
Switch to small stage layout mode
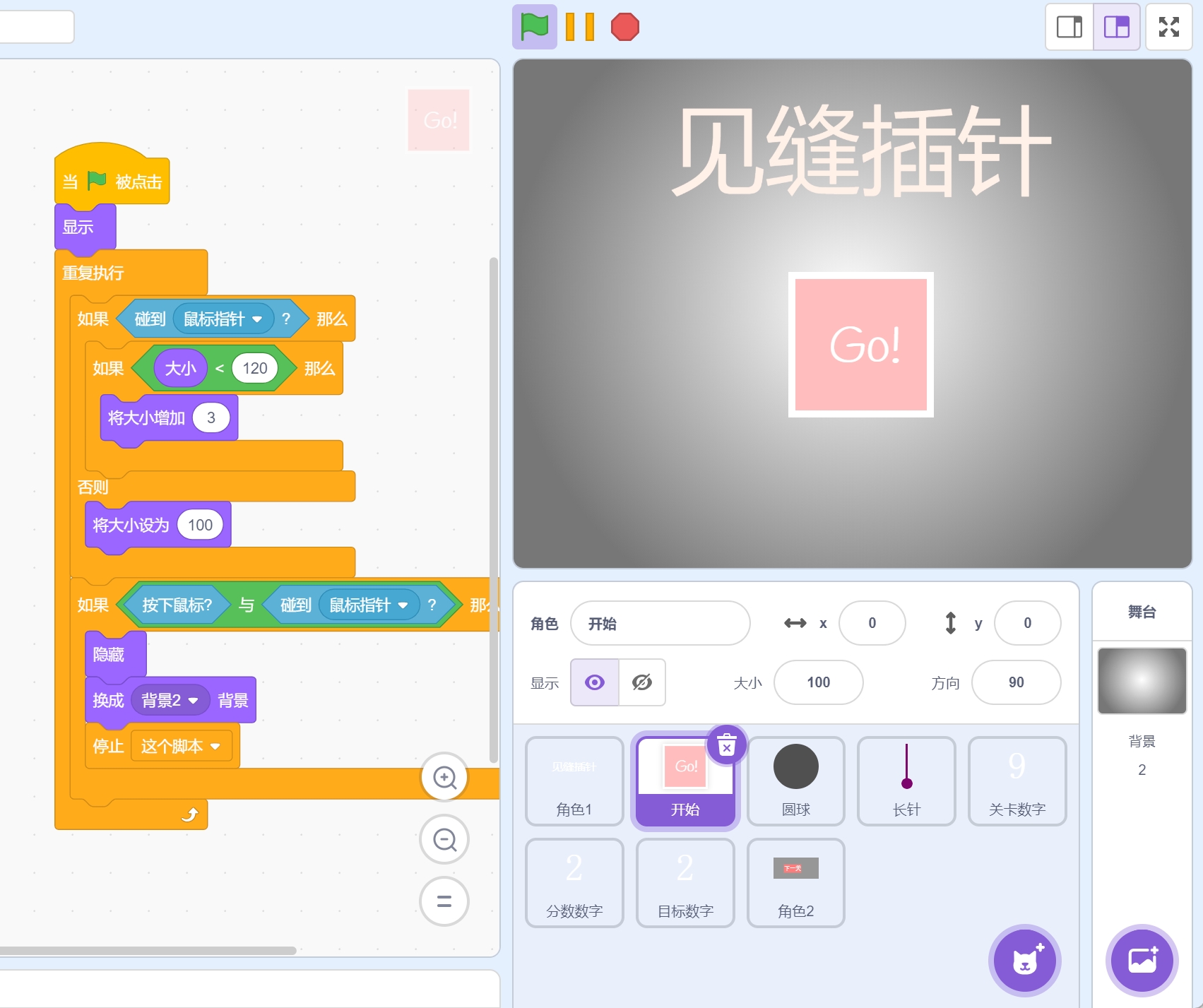pos(1068,27)
